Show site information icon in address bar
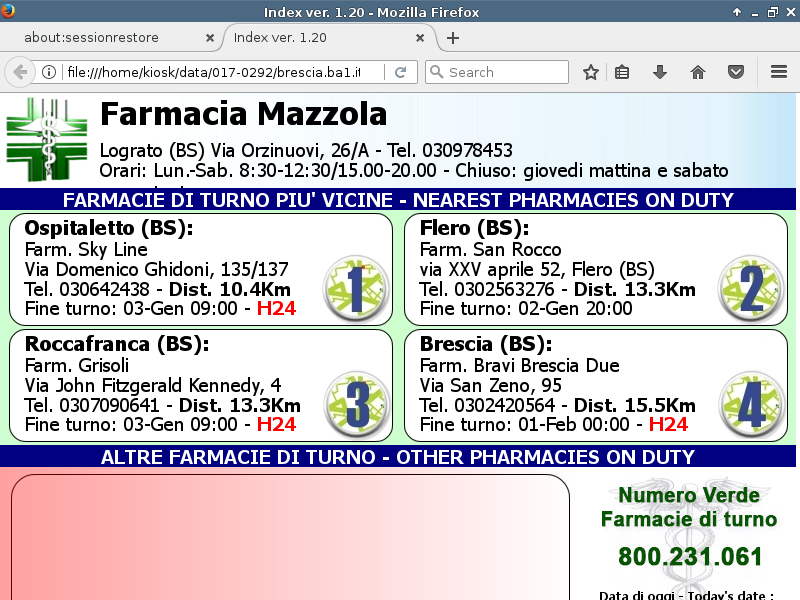This screenshot has height=600, width=800. (x=48, y=72)
